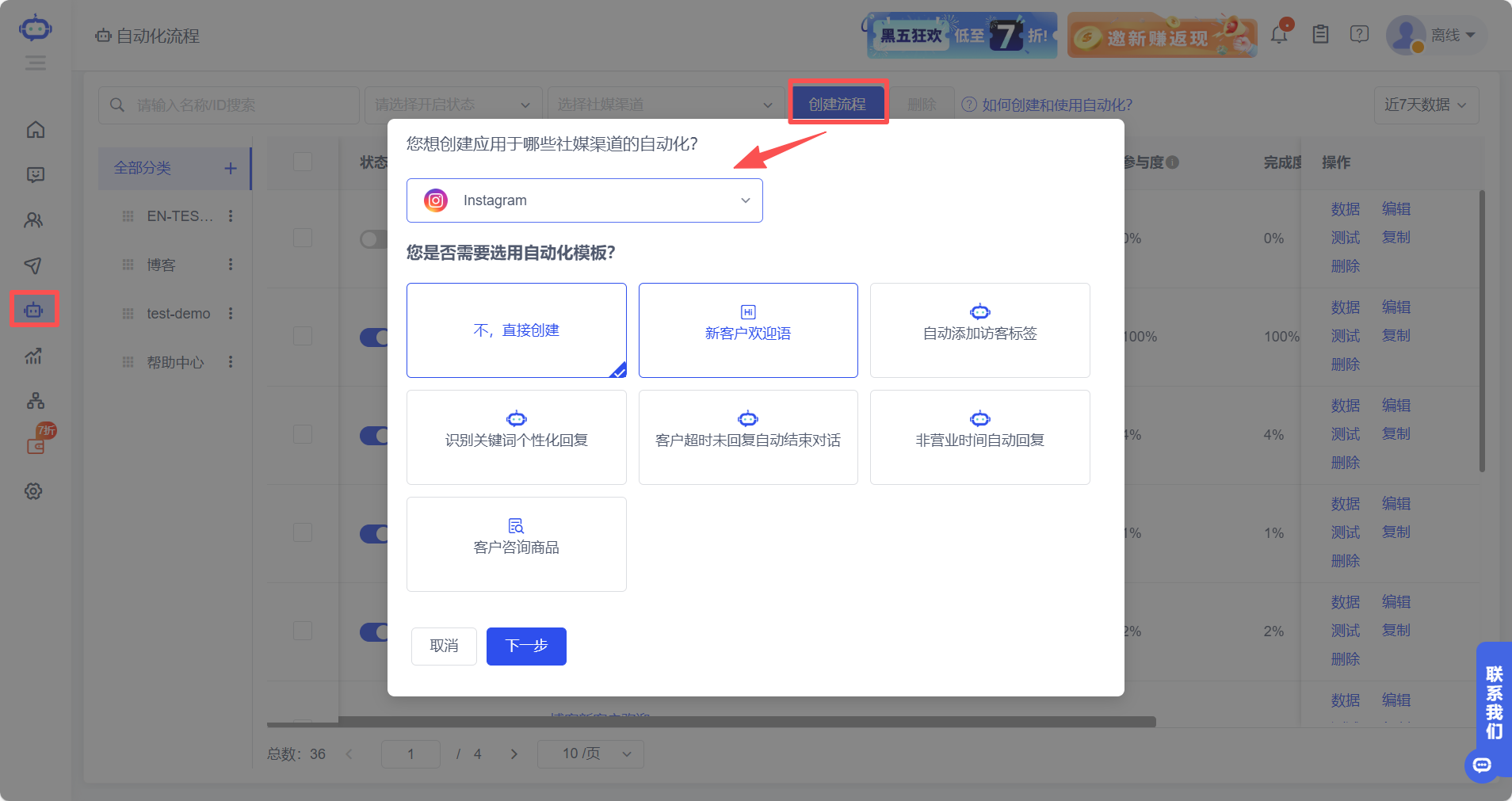The height and width of the screenshot is (801, 1512).
Task: Click the Instagram logo in the channel selector
Action: [x=436, y=200]
